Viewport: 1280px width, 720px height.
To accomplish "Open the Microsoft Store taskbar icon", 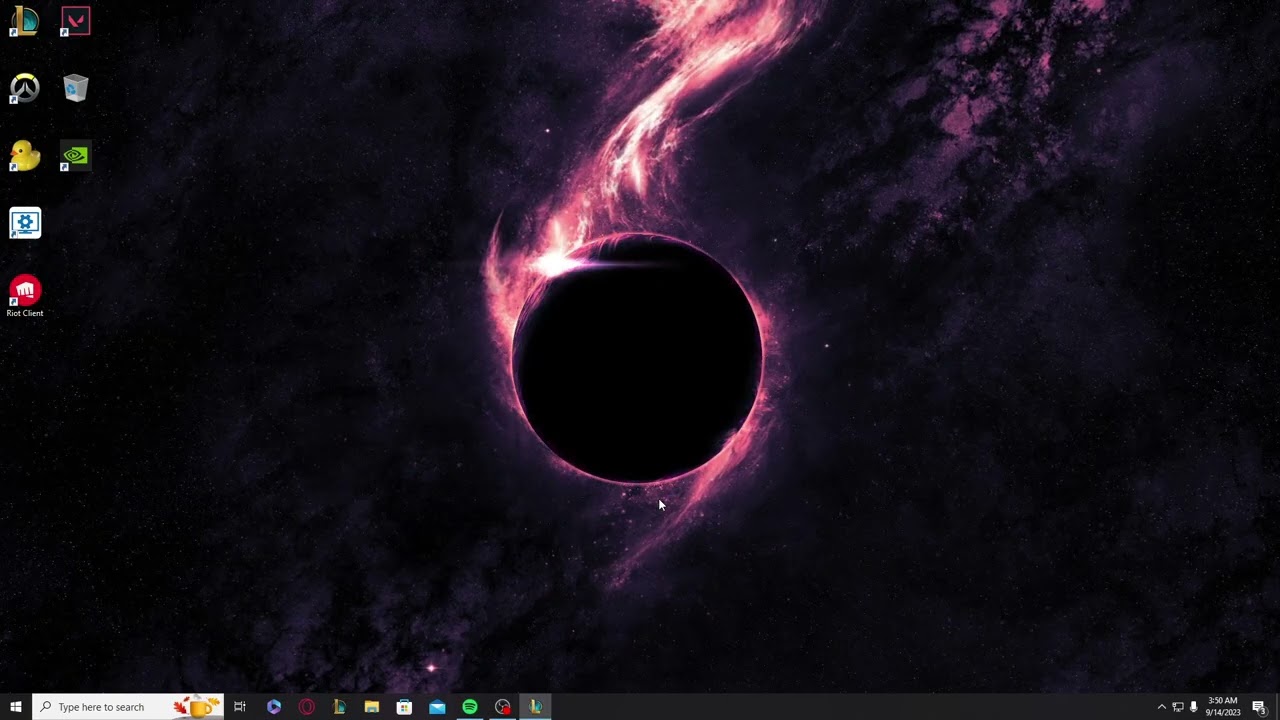I will pyautogui.click(x=404, y=707).
